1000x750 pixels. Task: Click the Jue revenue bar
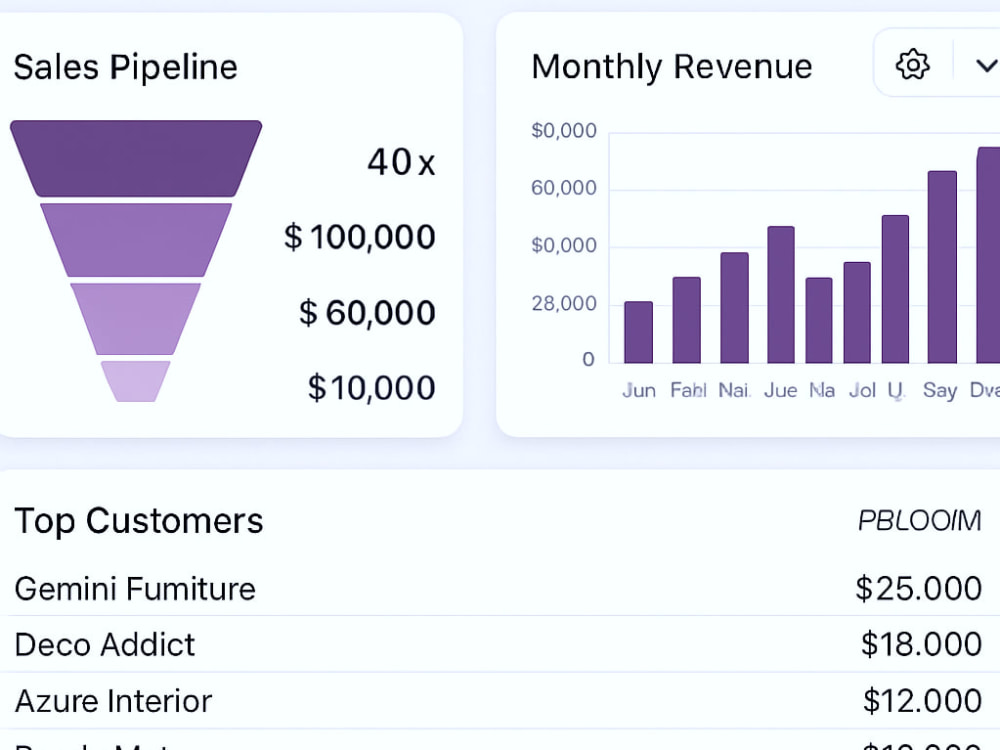pos(781,295)
